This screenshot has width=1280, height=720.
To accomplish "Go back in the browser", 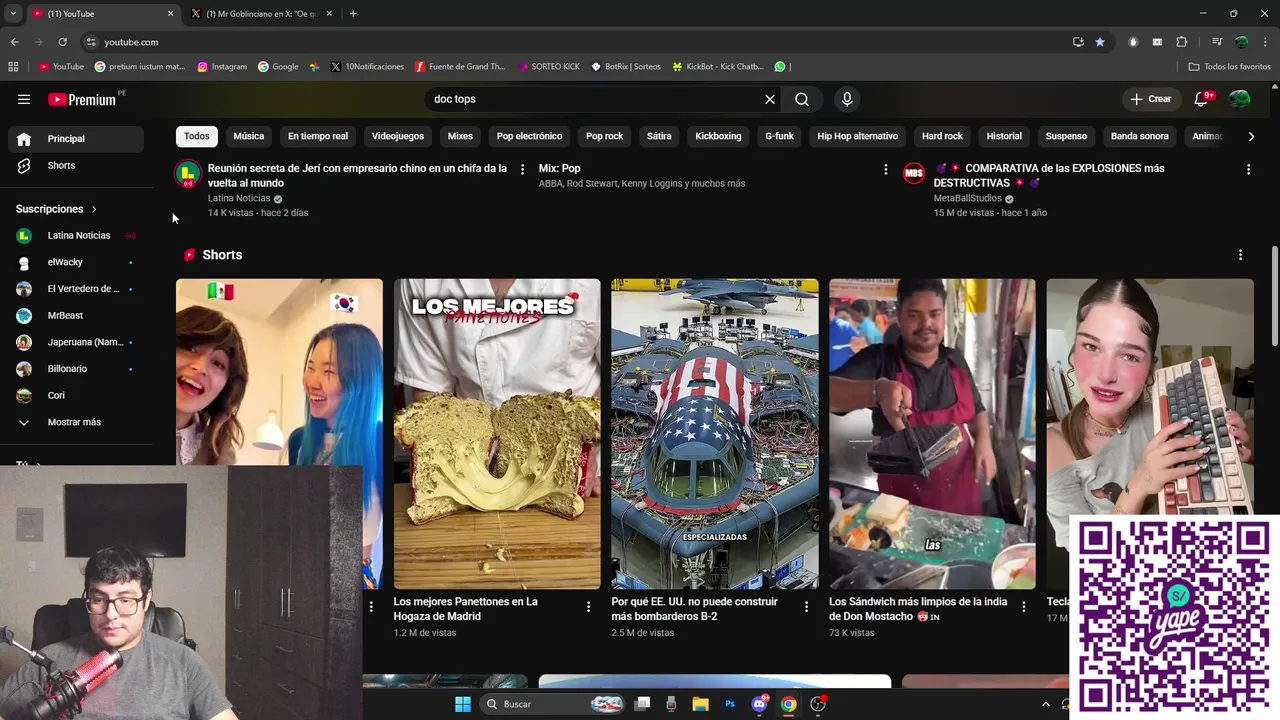I will (14, 42).
